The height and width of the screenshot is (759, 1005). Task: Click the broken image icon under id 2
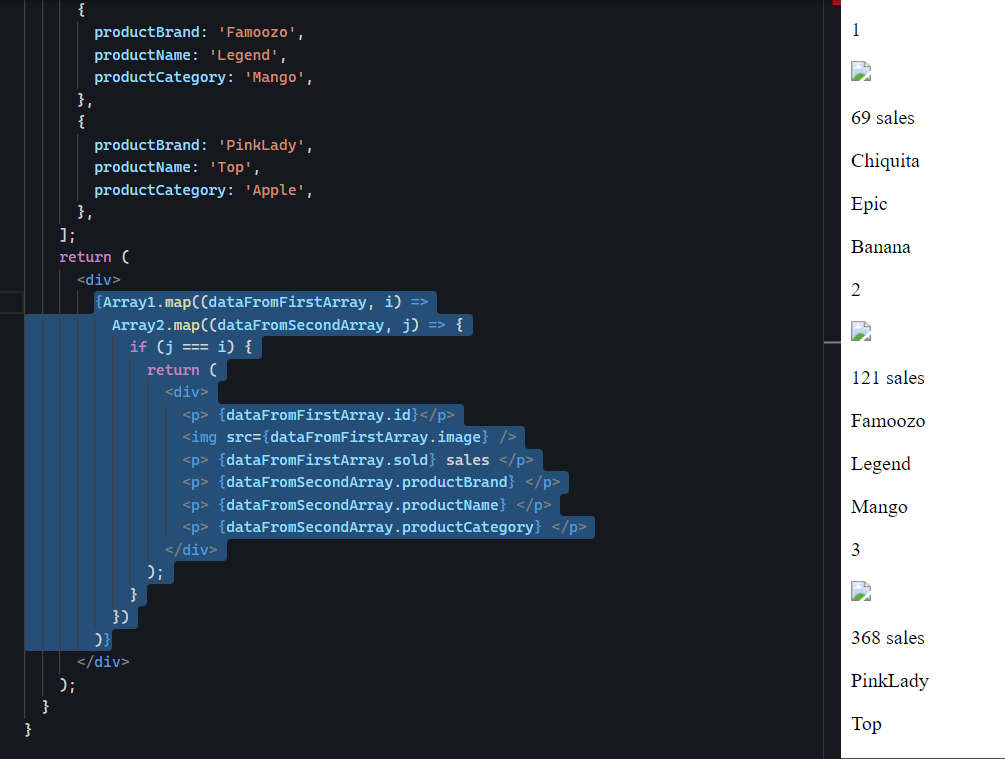(x=861, y=331)
